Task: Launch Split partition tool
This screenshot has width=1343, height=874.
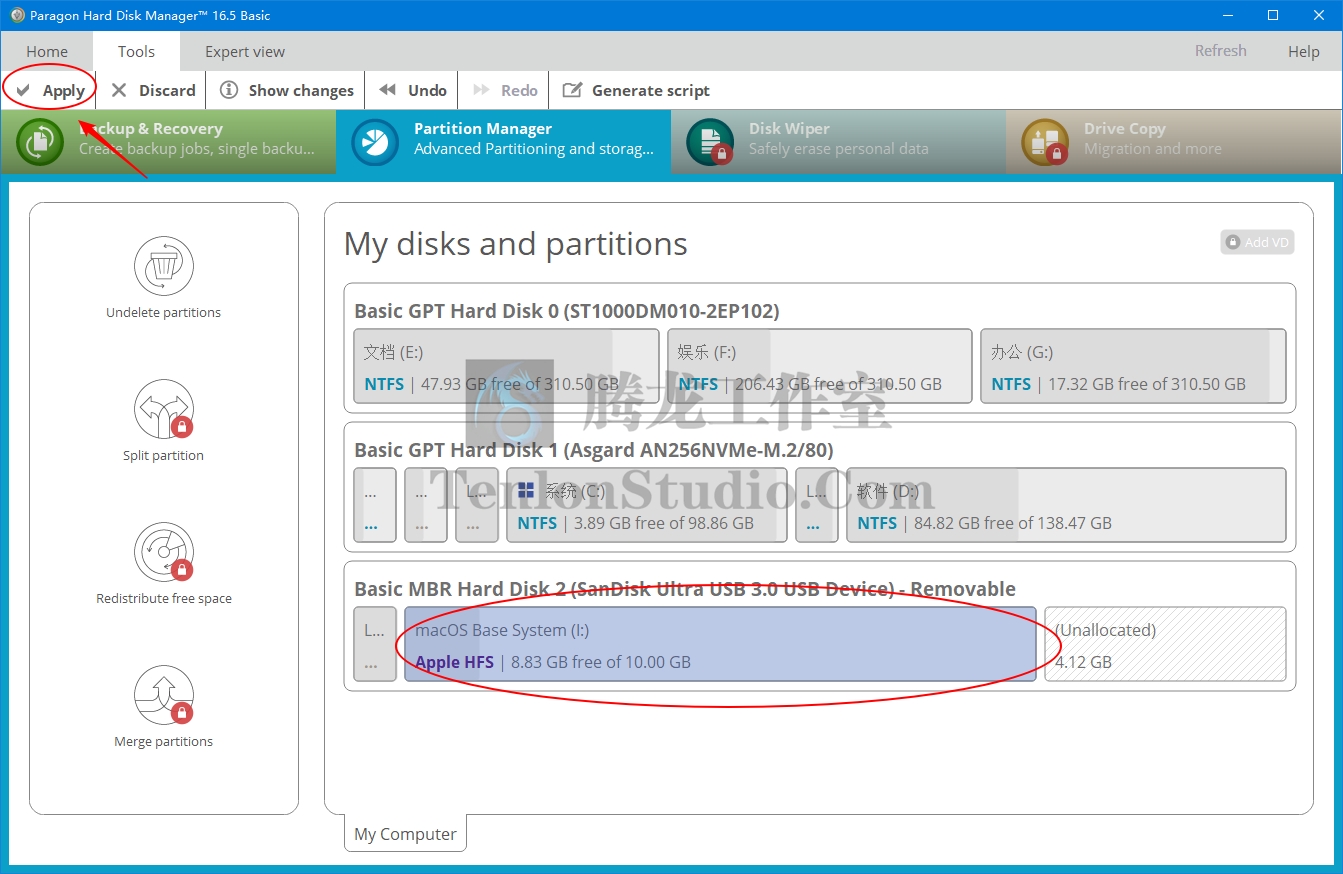Action: [x=164, y=421]
